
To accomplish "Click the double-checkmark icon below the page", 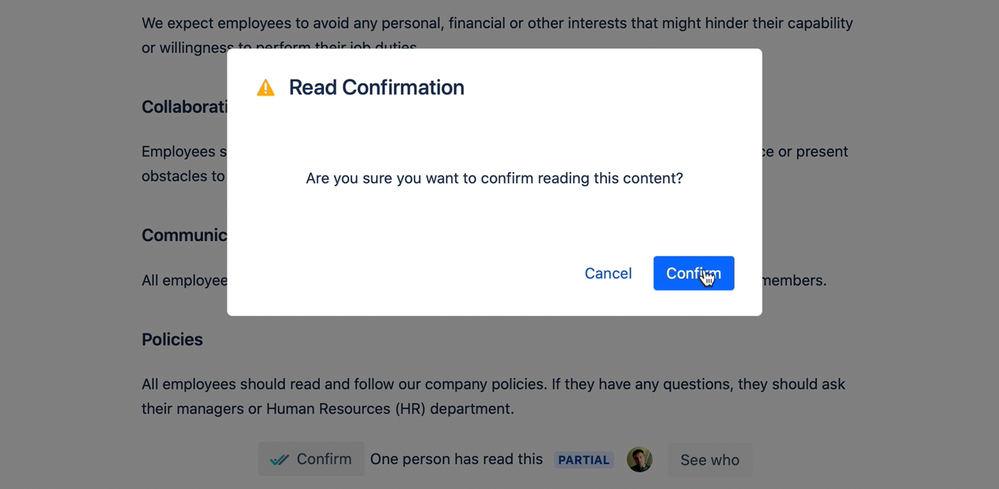I will point(279,459).
